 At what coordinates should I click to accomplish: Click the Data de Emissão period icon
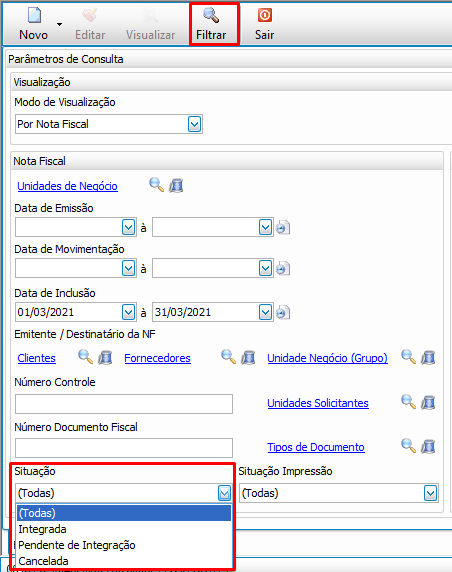pyautogui.click(x=283, y=228)
